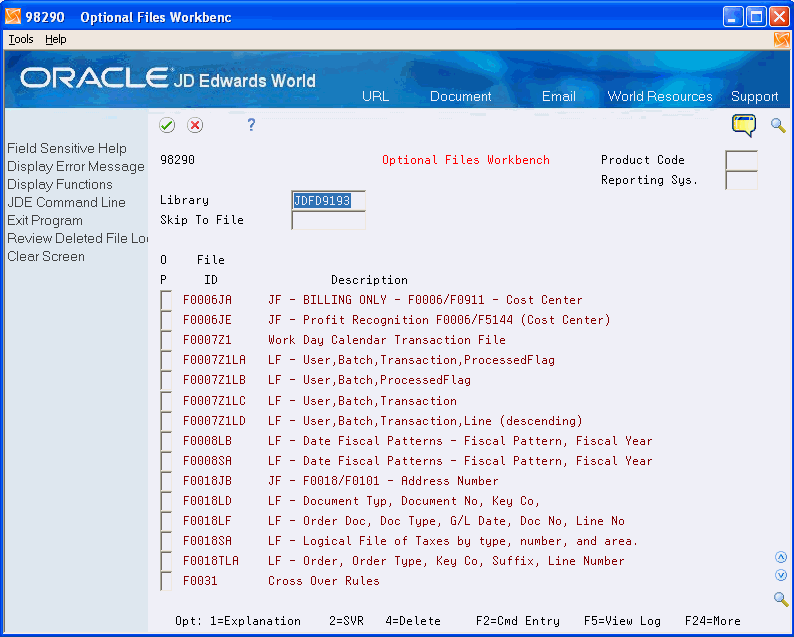Click F5=View Log function key text
Image resolution: width=794 pixels, height=637 pixels.
pos(622,621)
